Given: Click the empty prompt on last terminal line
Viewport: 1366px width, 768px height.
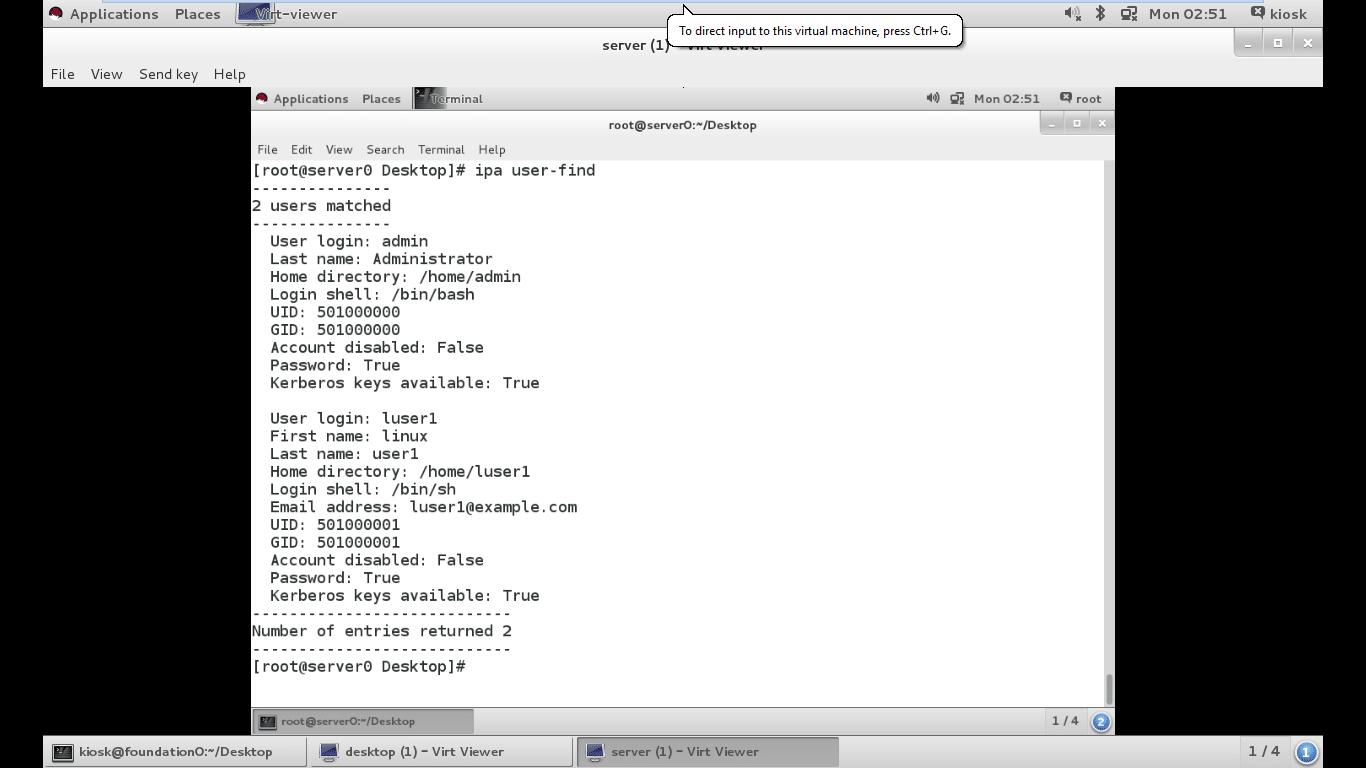Looking at the screenshot, I should click(x=359, y=667).
